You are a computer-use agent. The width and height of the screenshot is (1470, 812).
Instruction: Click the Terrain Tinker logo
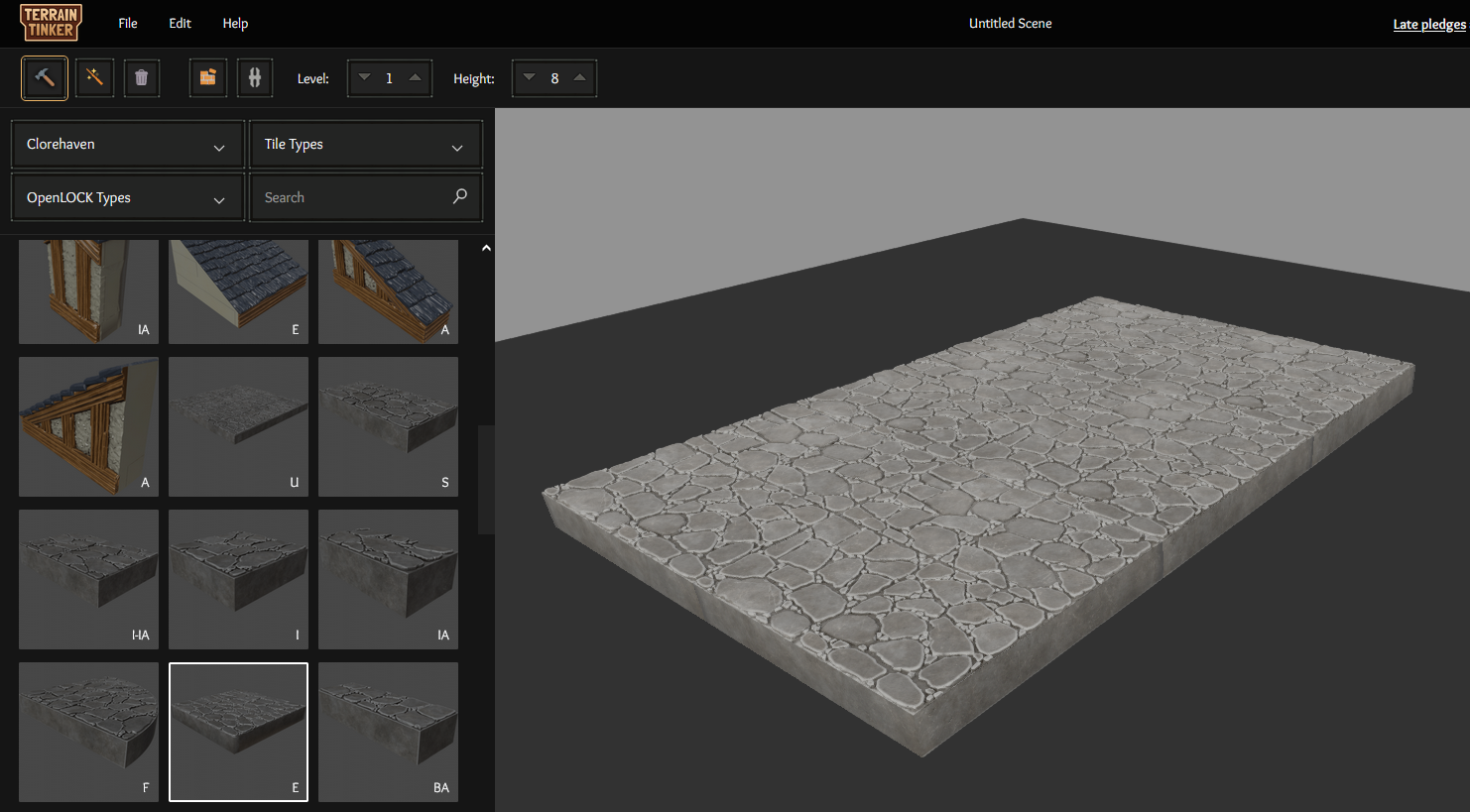(51, 23)
